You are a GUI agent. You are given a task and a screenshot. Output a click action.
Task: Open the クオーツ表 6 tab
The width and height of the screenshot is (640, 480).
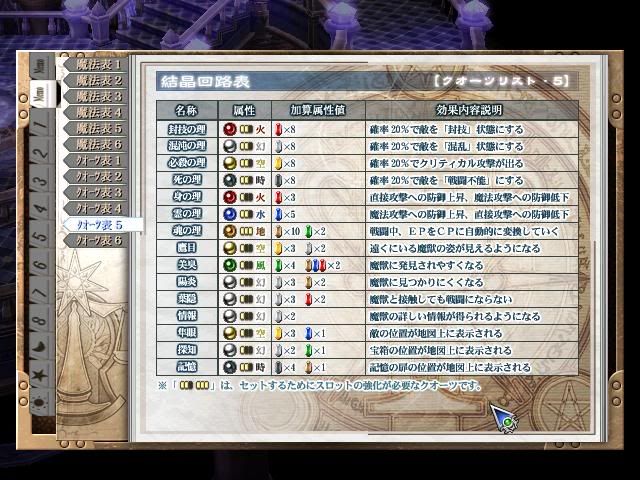coord(95,240)
